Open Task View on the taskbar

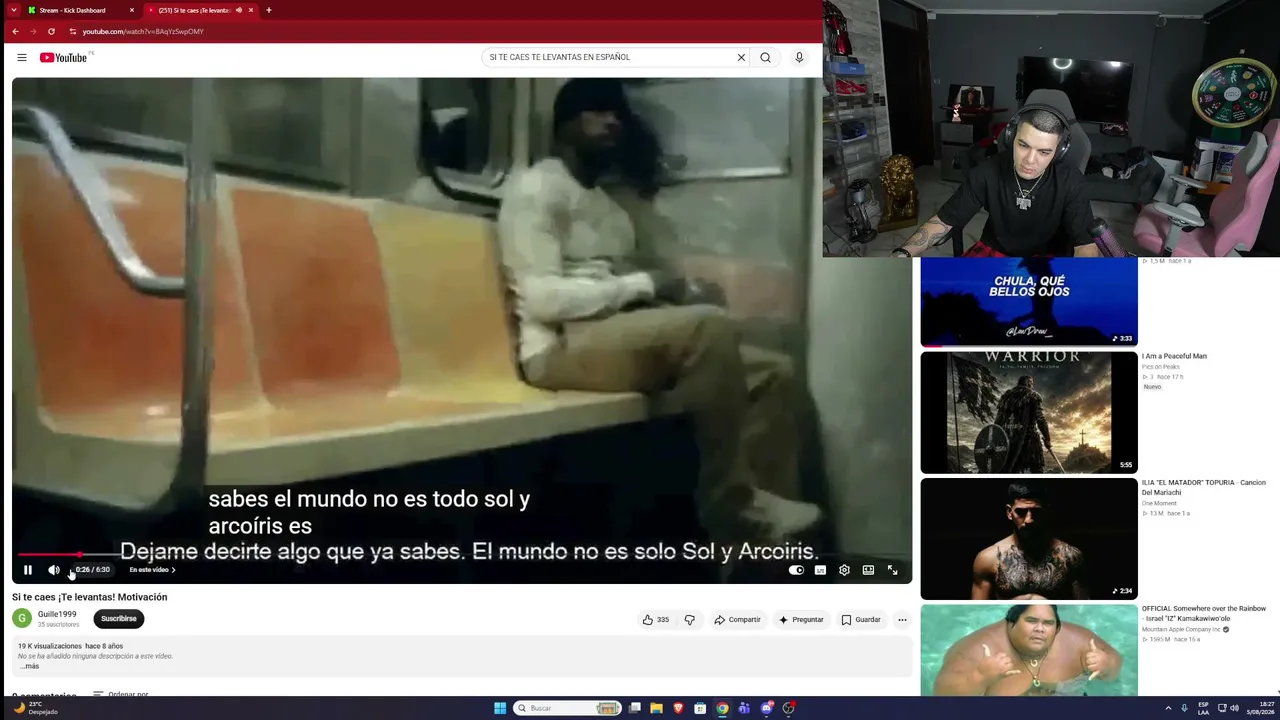634,708
